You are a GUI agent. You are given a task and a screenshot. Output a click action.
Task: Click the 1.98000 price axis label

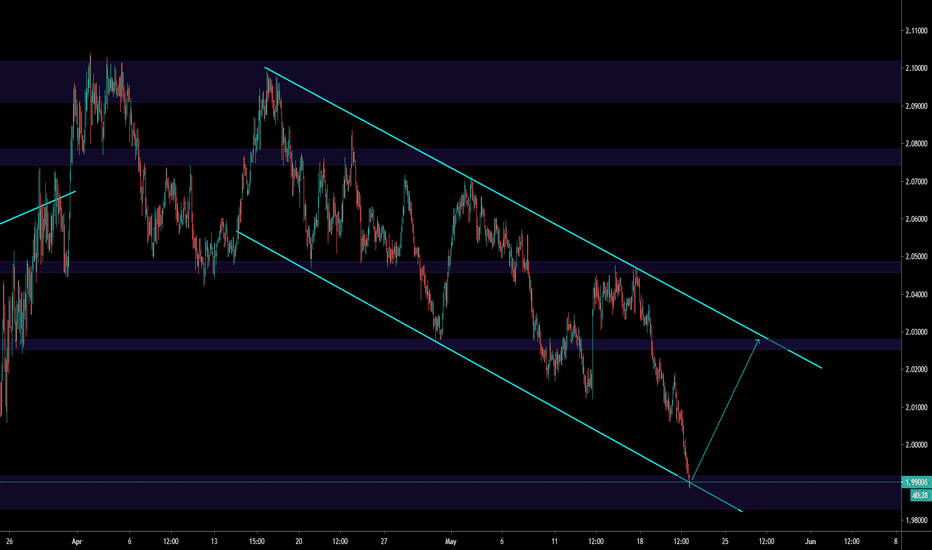click(x=916, y=520)
